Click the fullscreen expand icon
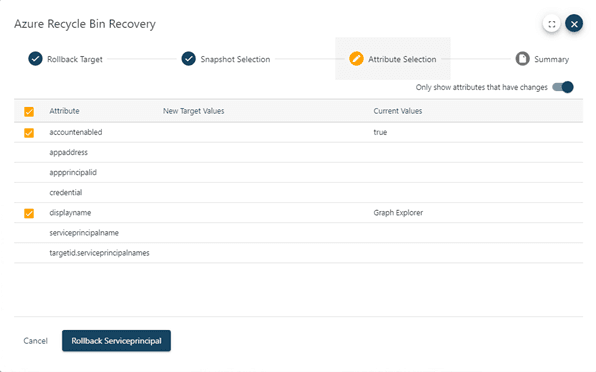Image resolution: width=596 pixels, height=372 pixels. (552, 24)
